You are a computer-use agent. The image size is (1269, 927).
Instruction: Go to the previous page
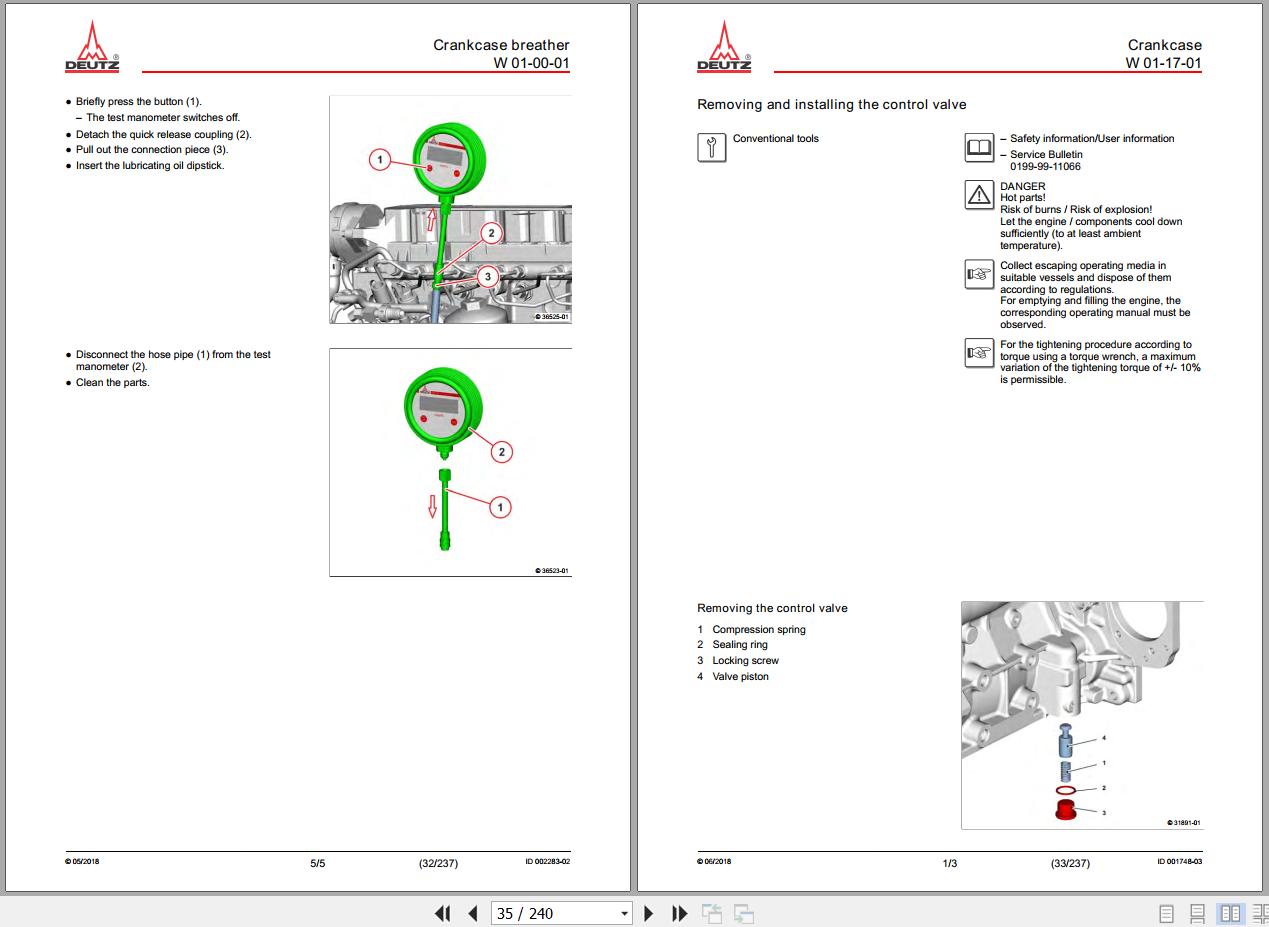point(473,913)
